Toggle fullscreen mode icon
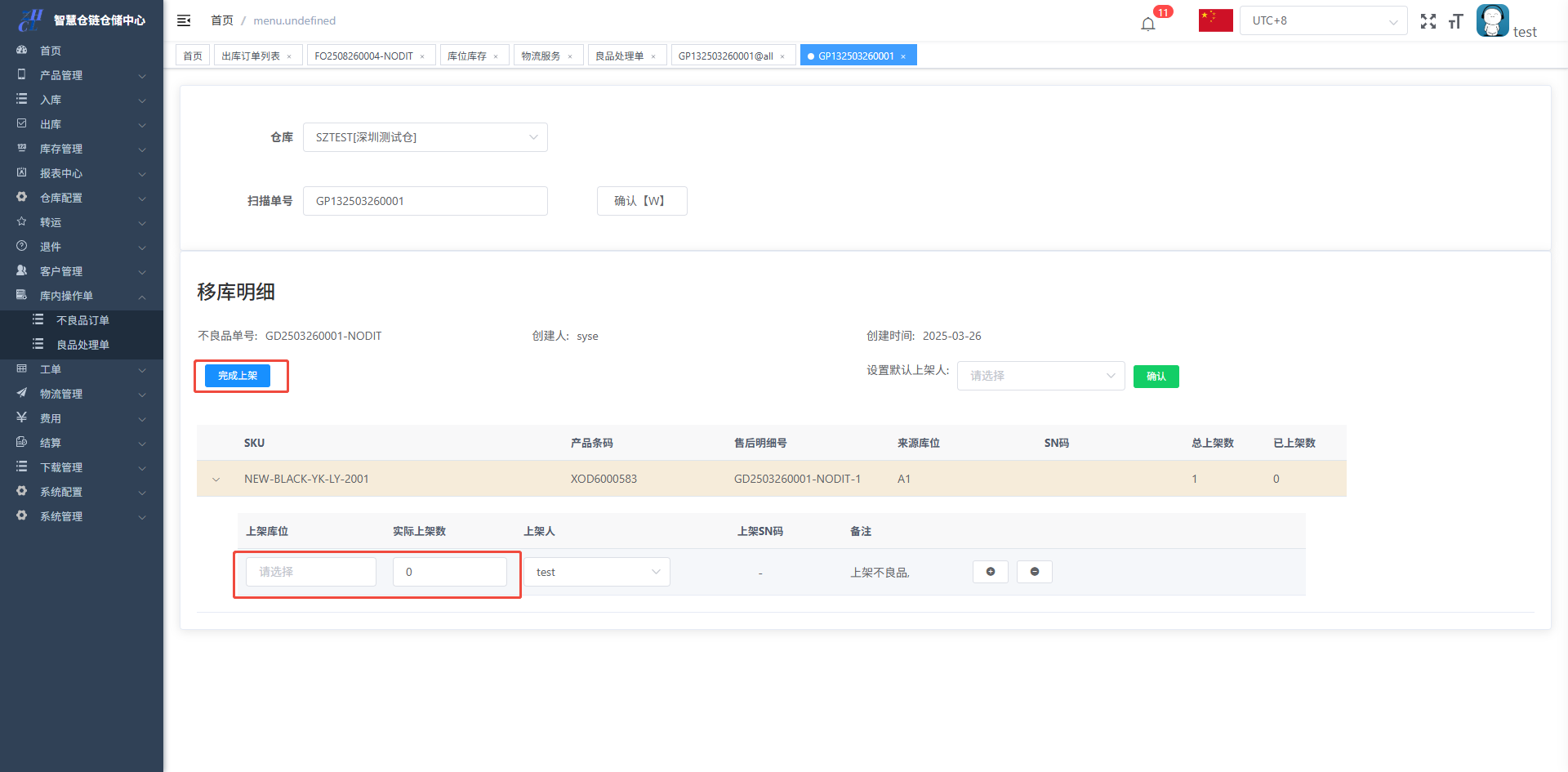 [x=1428, y=21]
